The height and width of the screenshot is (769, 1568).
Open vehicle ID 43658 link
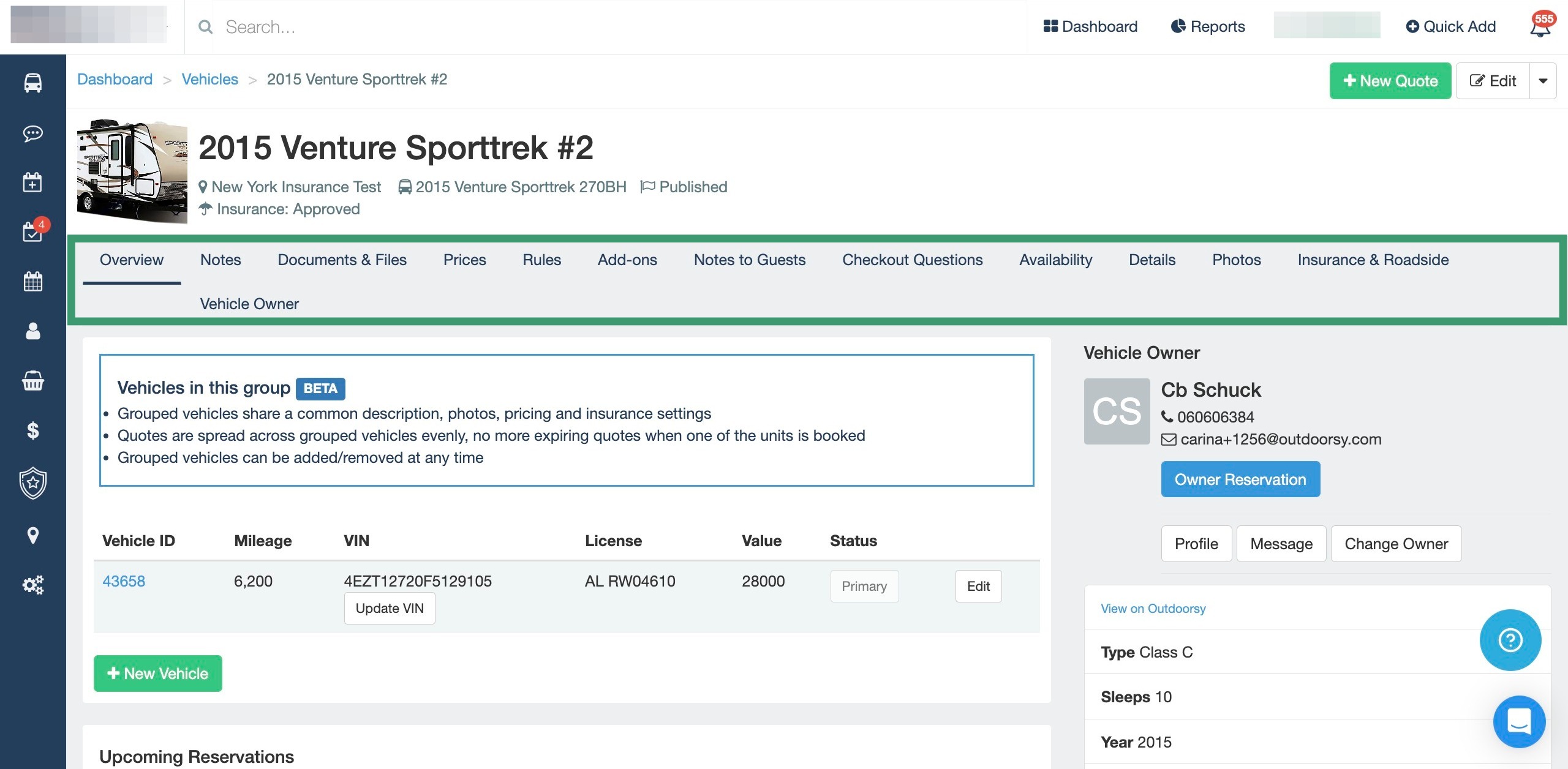click(124, 581)
